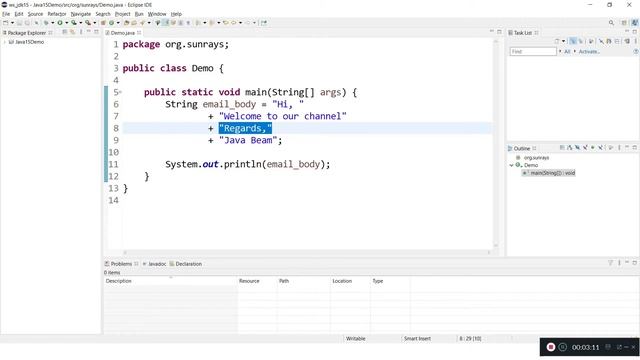Collapse main method via line 5 fold marker
The height and width of the screenshot is (360, 640).
click(120, 92)
